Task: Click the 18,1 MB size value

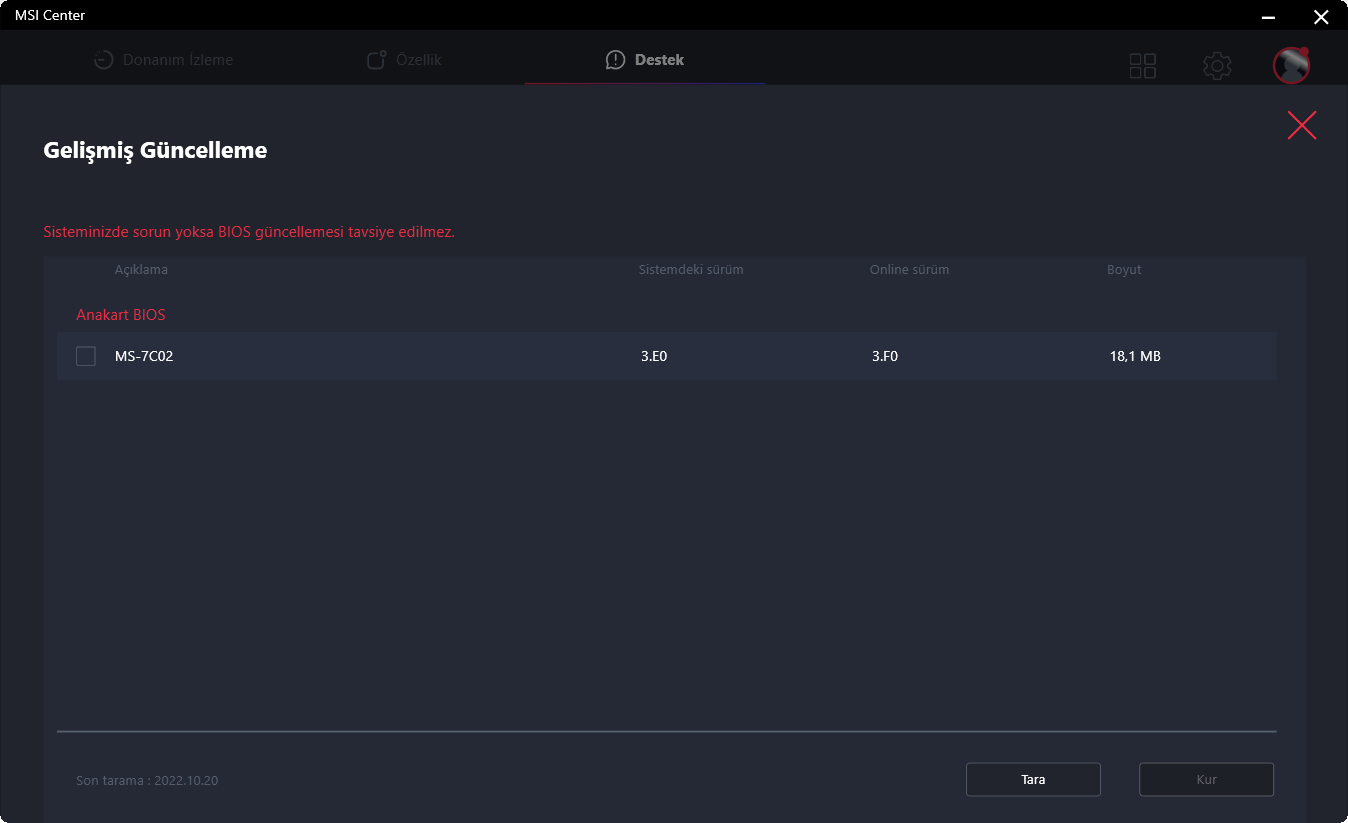Action: 1135,356
